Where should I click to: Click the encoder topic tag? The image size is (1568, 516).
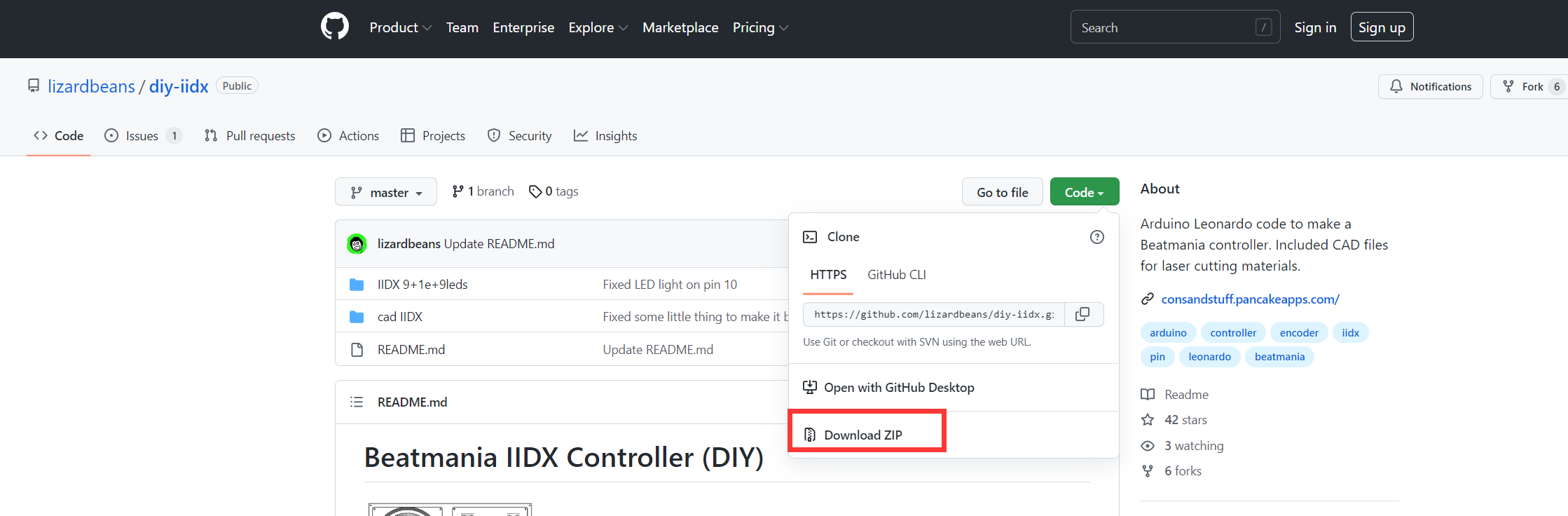tap(1299, 333)
